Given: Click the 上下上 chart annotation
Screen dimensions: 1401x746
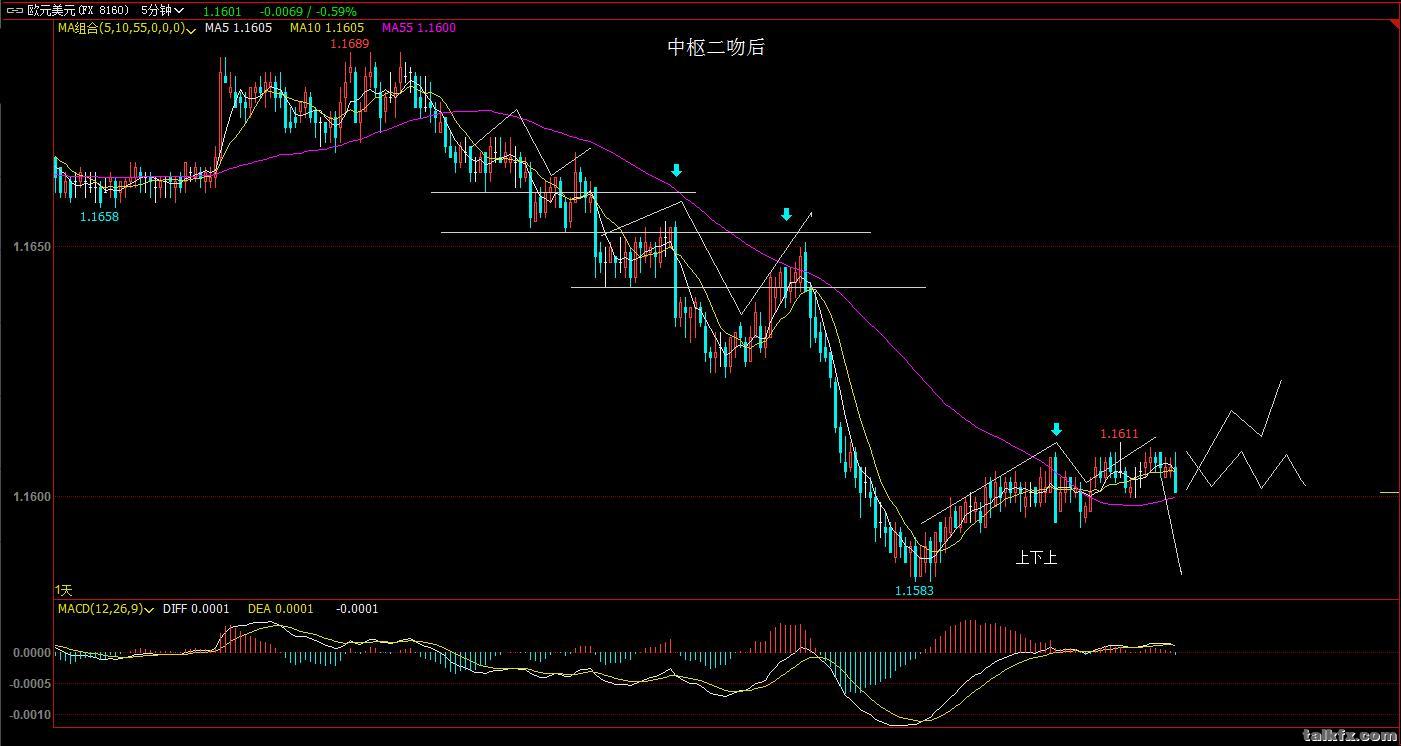Looking at the screenshot, I should [x=1036, y=558].
